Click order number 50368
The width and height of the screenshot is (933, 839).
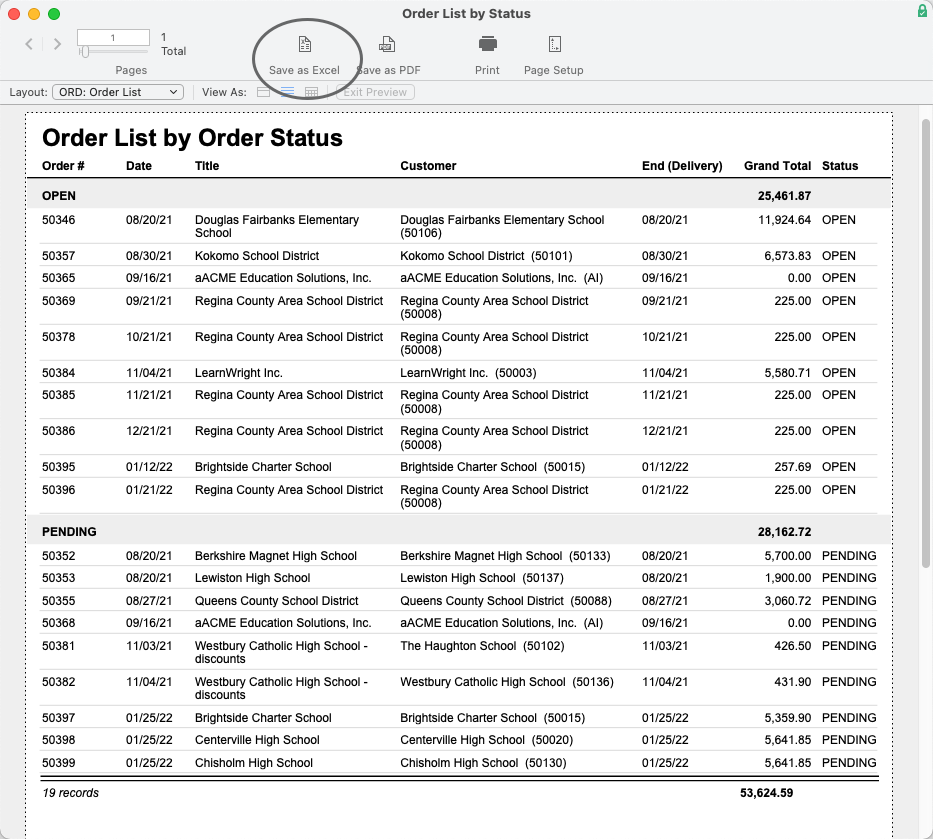(x=58, y=623)
